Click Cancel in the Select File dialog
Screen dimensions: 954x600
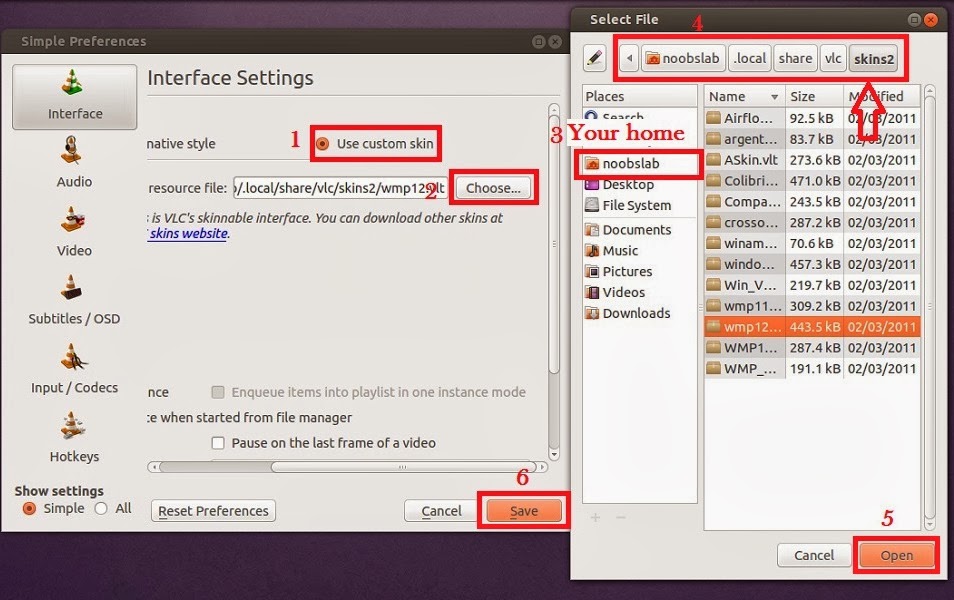(814, 555)
